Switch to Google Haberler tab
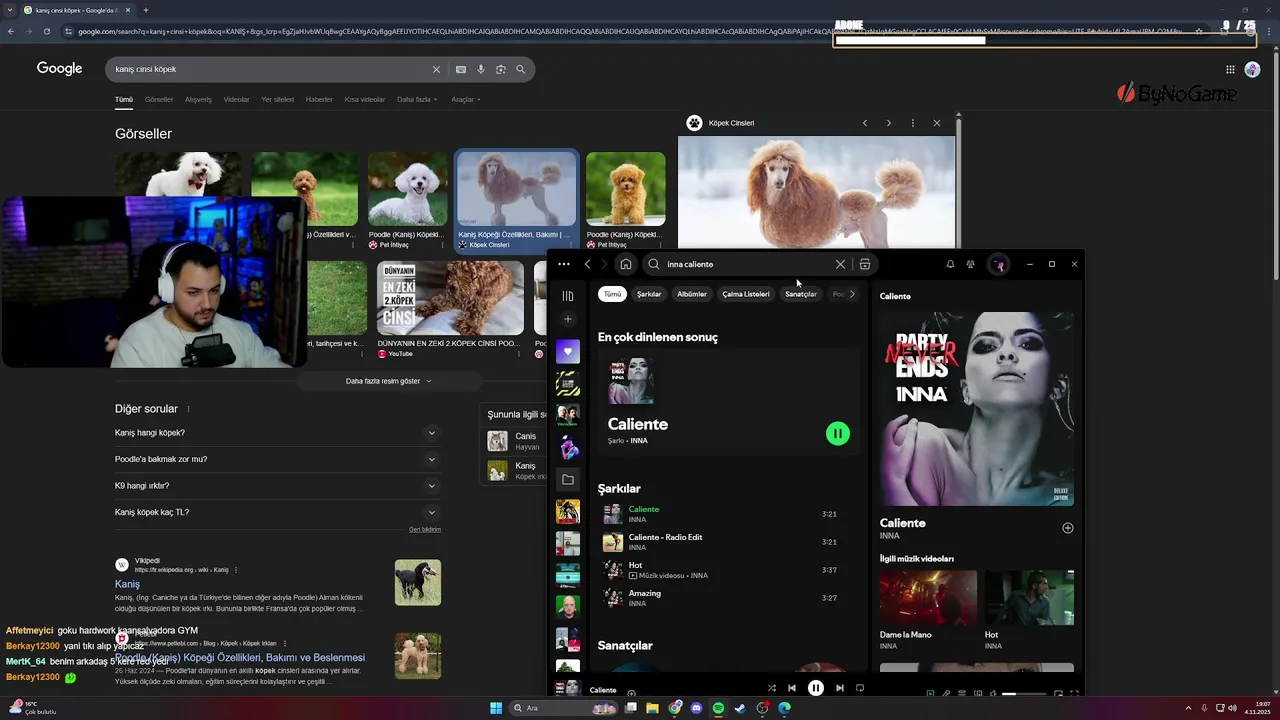Screen dimensions: 1280x720 point(319,99)
